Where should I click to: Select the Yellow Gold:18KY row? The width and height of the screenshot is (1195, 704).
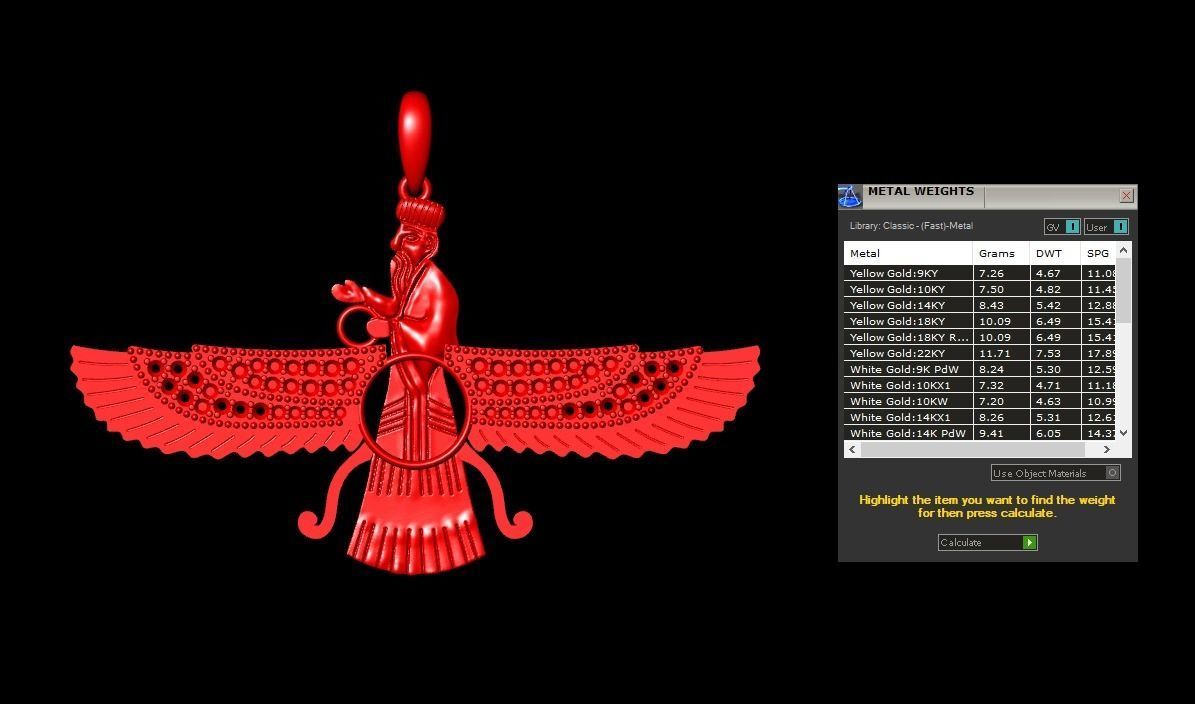click(980, 321)
